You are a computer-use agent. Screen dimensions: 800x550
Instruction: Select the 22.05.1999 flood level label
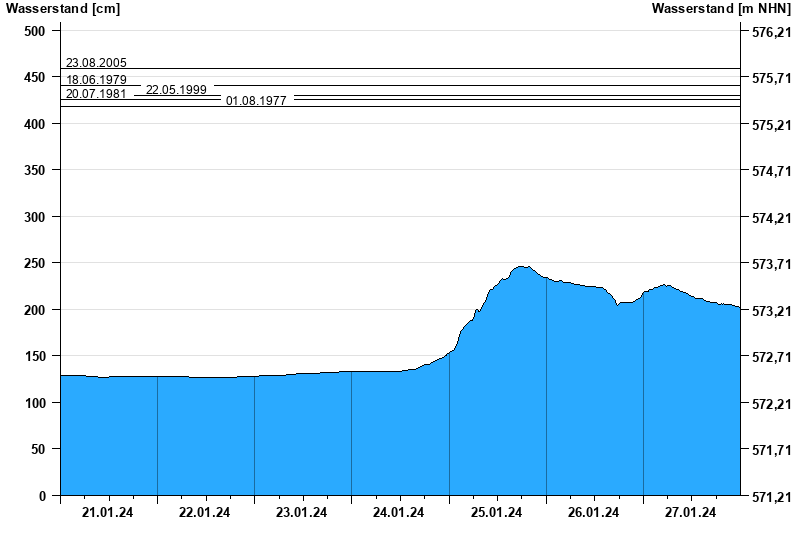(x=176, y=90)
